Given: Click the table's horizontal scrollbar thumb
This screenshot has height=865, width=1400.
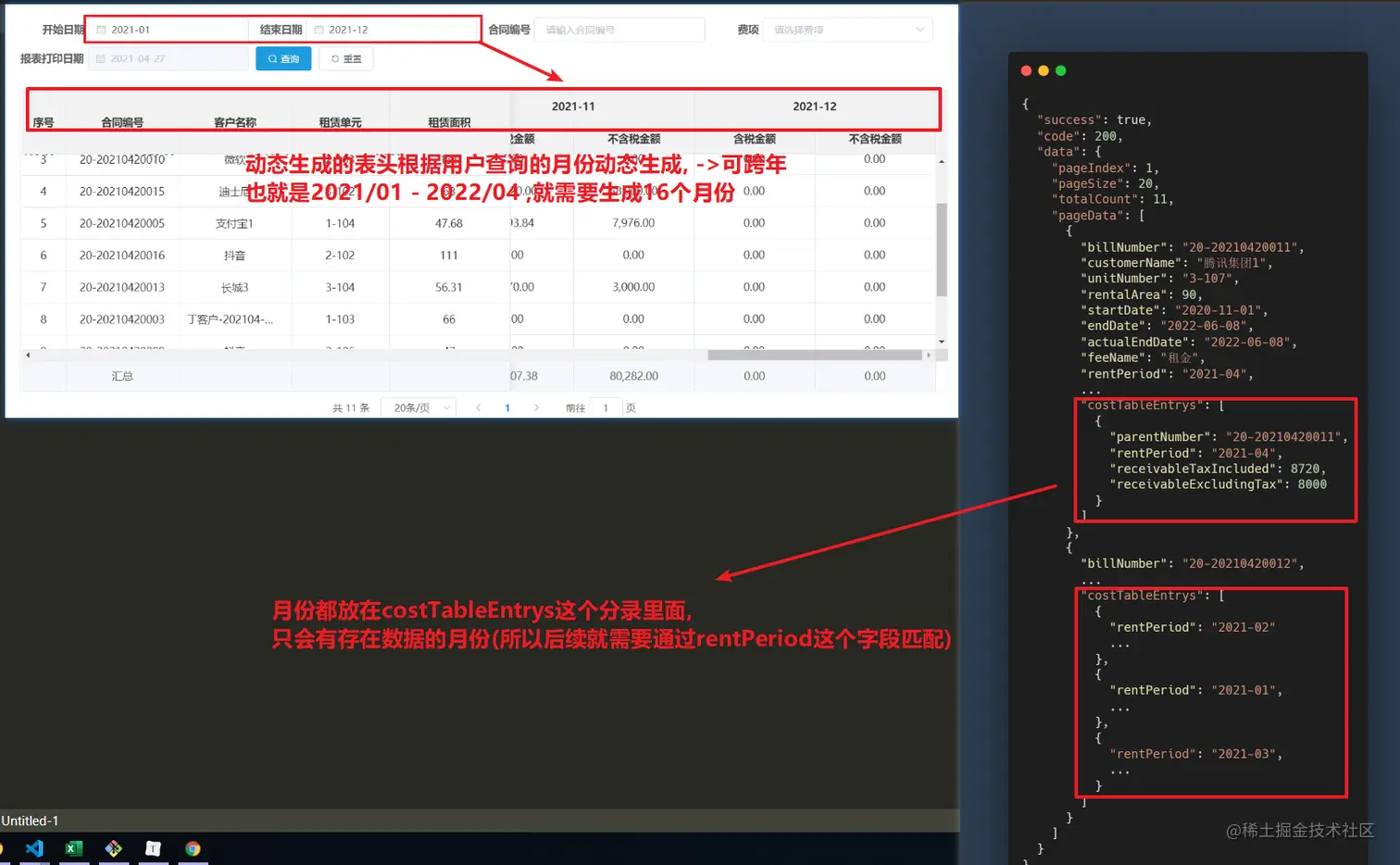Looking at the screenshot, I should tap(815, 355).
